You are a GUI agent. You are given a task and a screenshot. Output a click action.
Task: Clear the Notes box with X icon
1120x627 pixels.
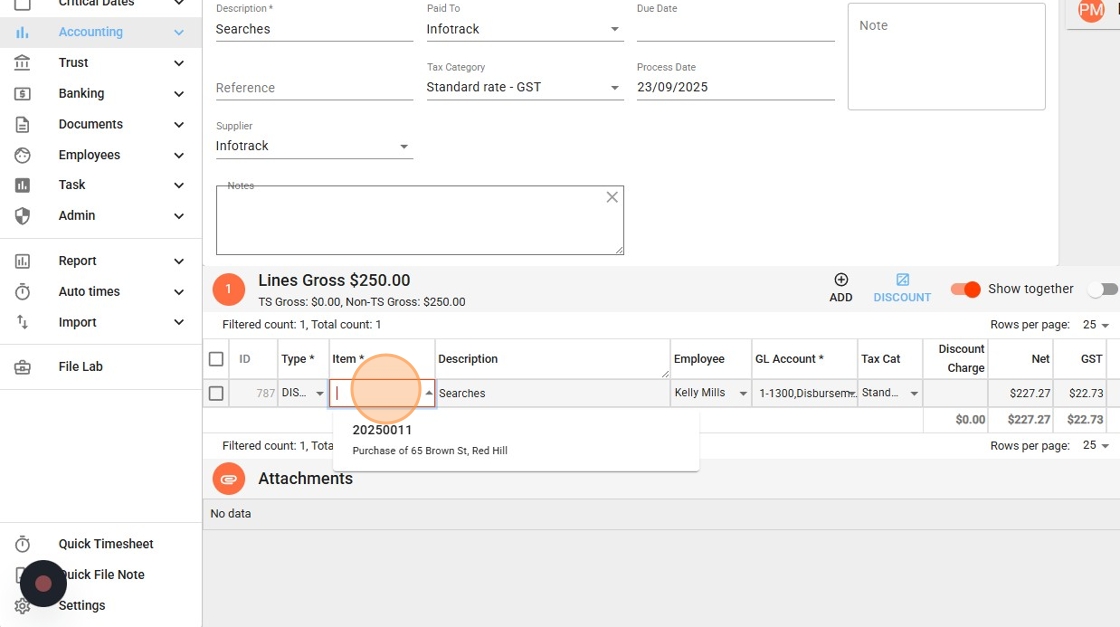click(x=612, y=197)
